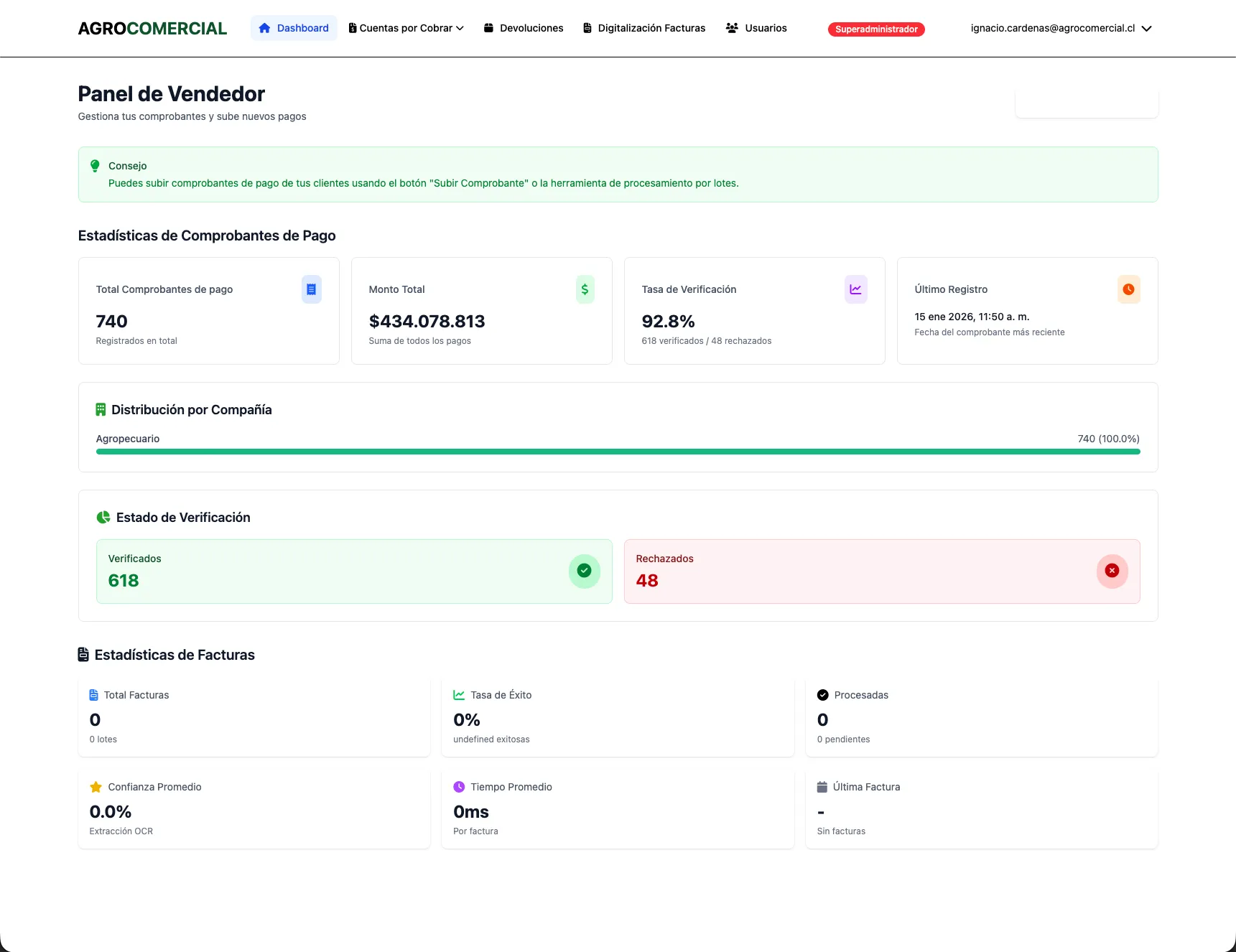Click the calendar icon beside Última Factura
This screenshot has height=952, width=1236.
[x=822, y=787]
